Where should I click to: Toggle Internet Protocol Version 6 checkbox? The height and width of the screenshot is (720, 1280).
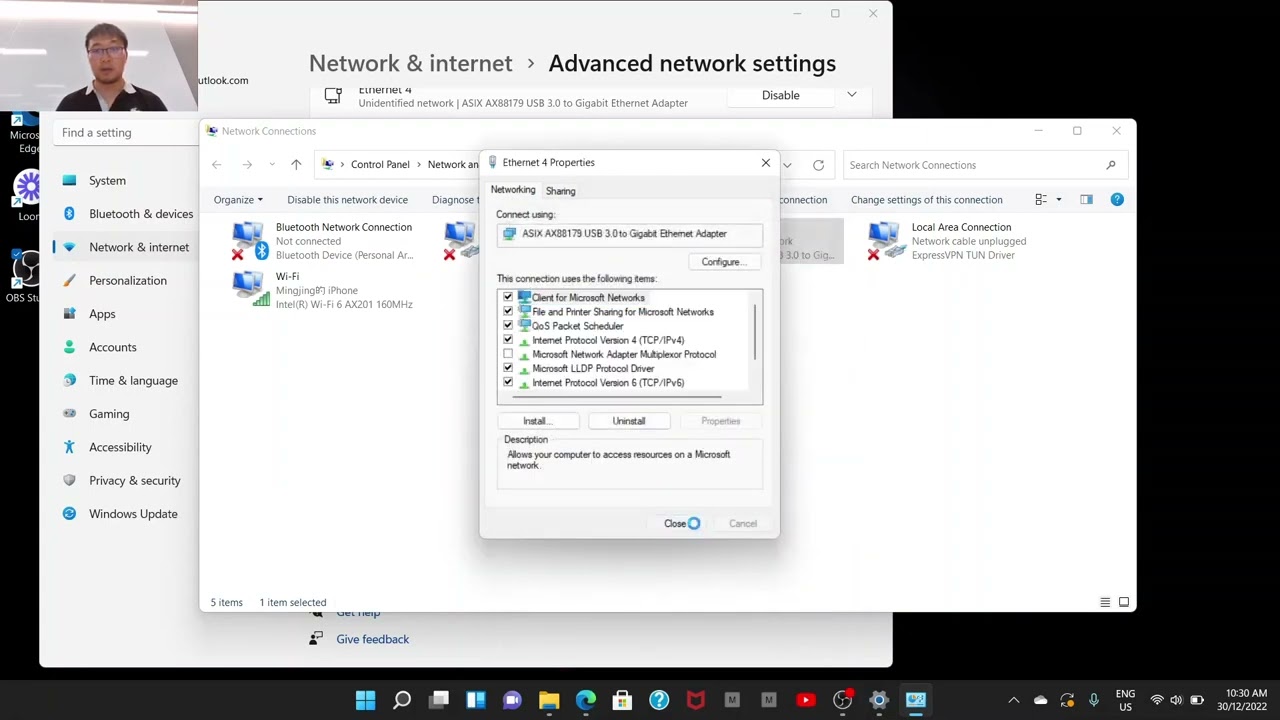pyautogui.click(x=508, y=382)
